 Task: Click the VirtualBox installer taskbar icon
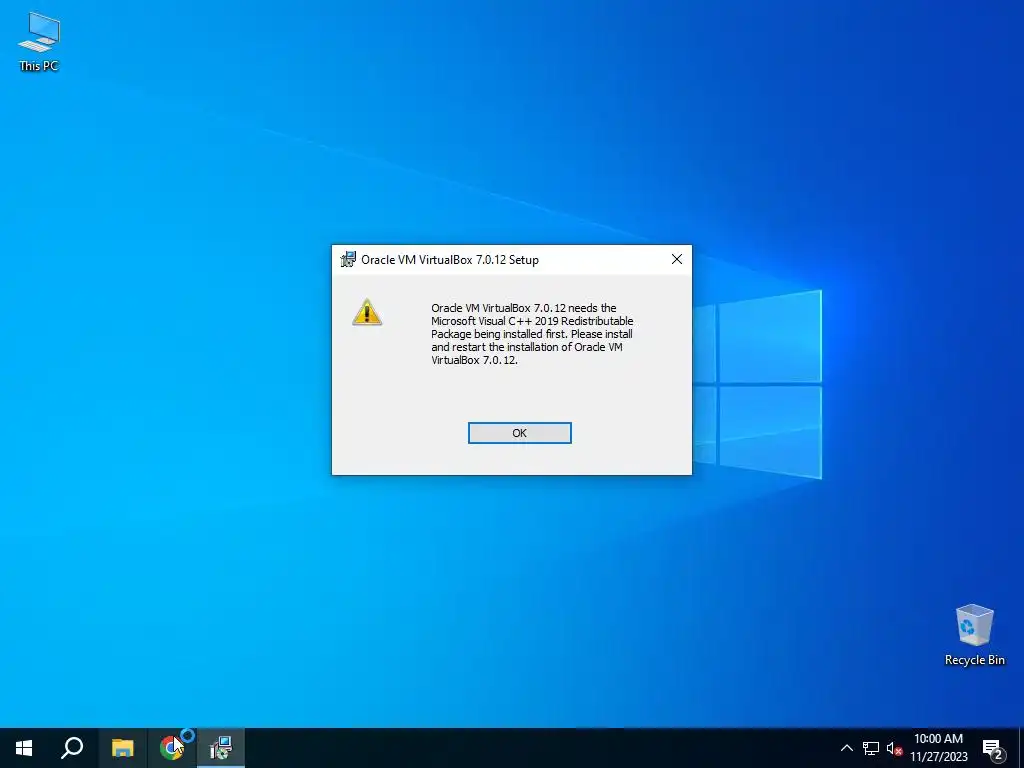(x=221, y=748)
